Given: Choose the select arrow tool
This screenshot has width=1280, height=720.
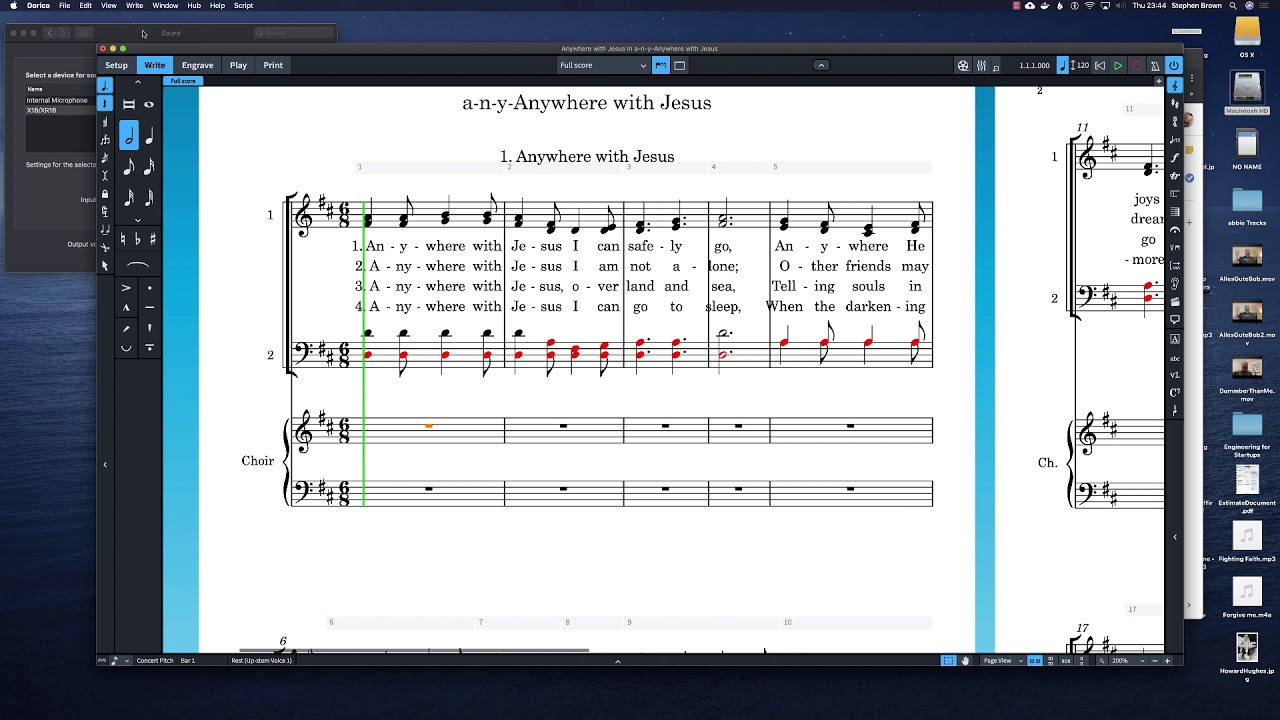Looking at the screenshot, I should click(105, 265).
